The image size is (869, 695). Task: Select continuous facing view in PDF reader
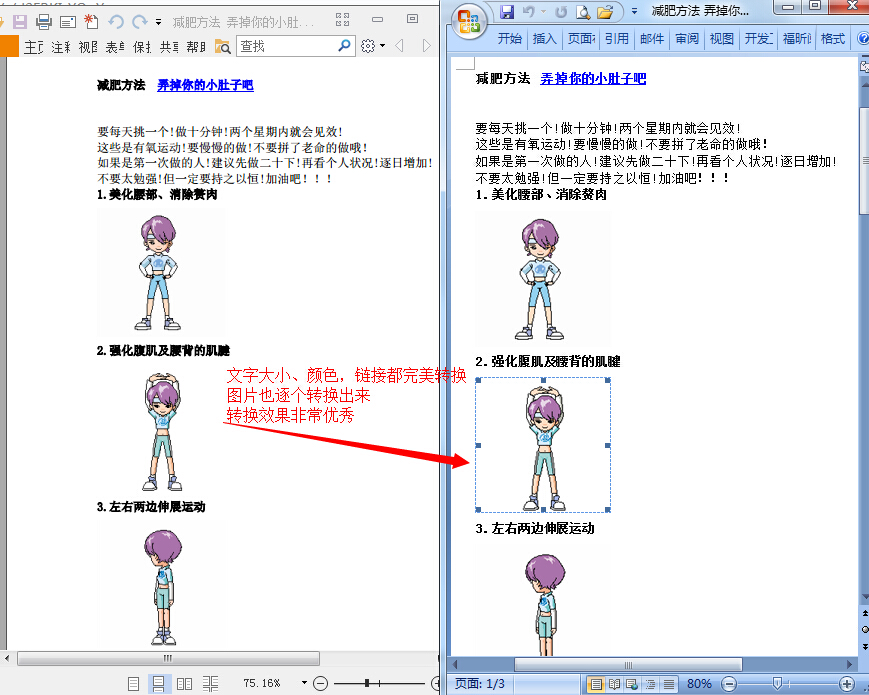pos(210,683)
